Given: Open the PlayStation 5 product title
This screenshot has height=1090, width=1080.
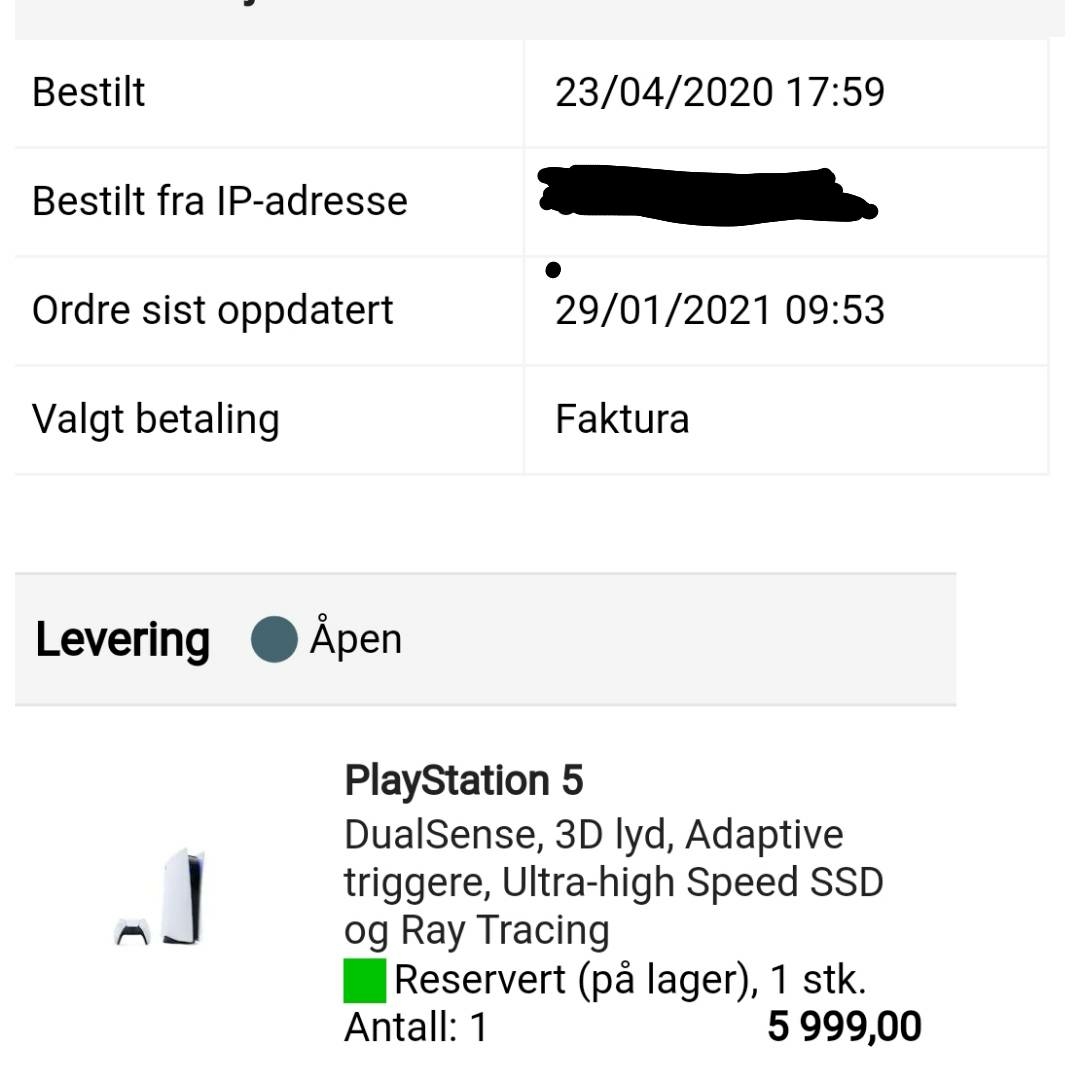Looking at the screenshot, I should point(464,780).
